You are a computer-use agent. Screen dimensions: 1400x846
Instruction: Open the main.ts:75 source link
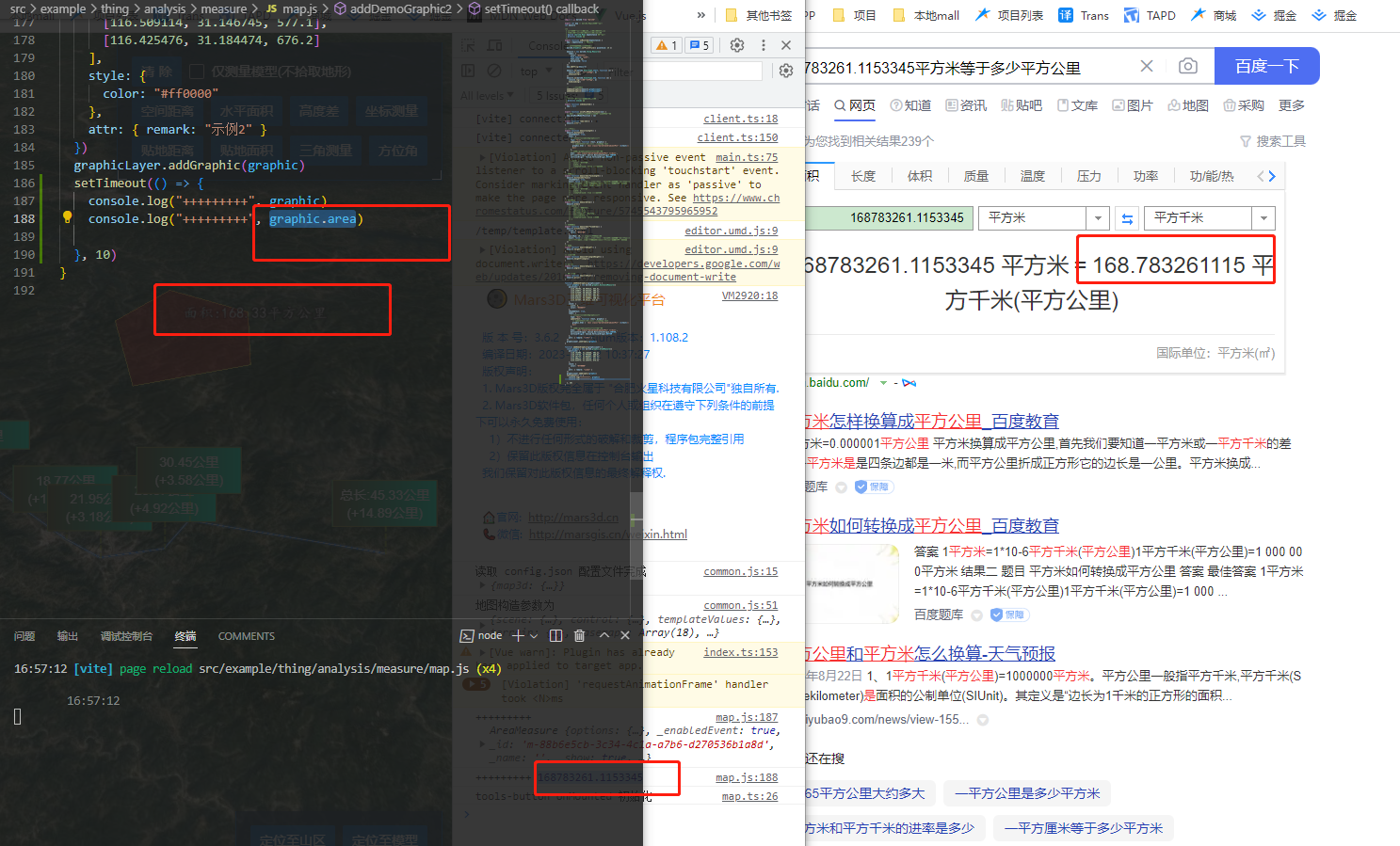[x=747, y=157]
